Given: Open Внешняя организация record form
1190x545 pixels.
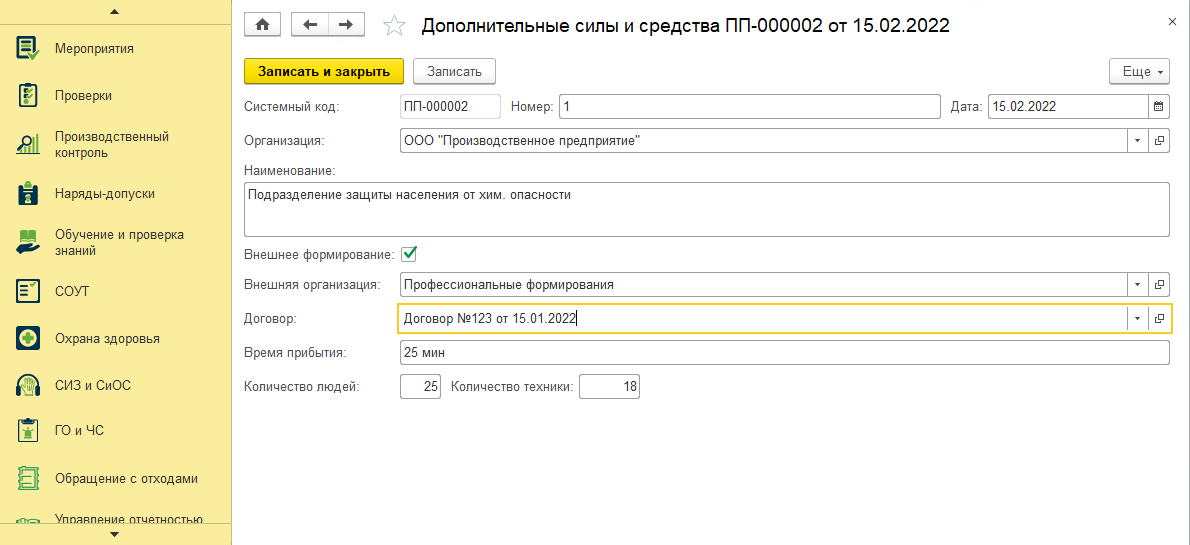Looking at the screenshot, I should tap(1159, 285).
